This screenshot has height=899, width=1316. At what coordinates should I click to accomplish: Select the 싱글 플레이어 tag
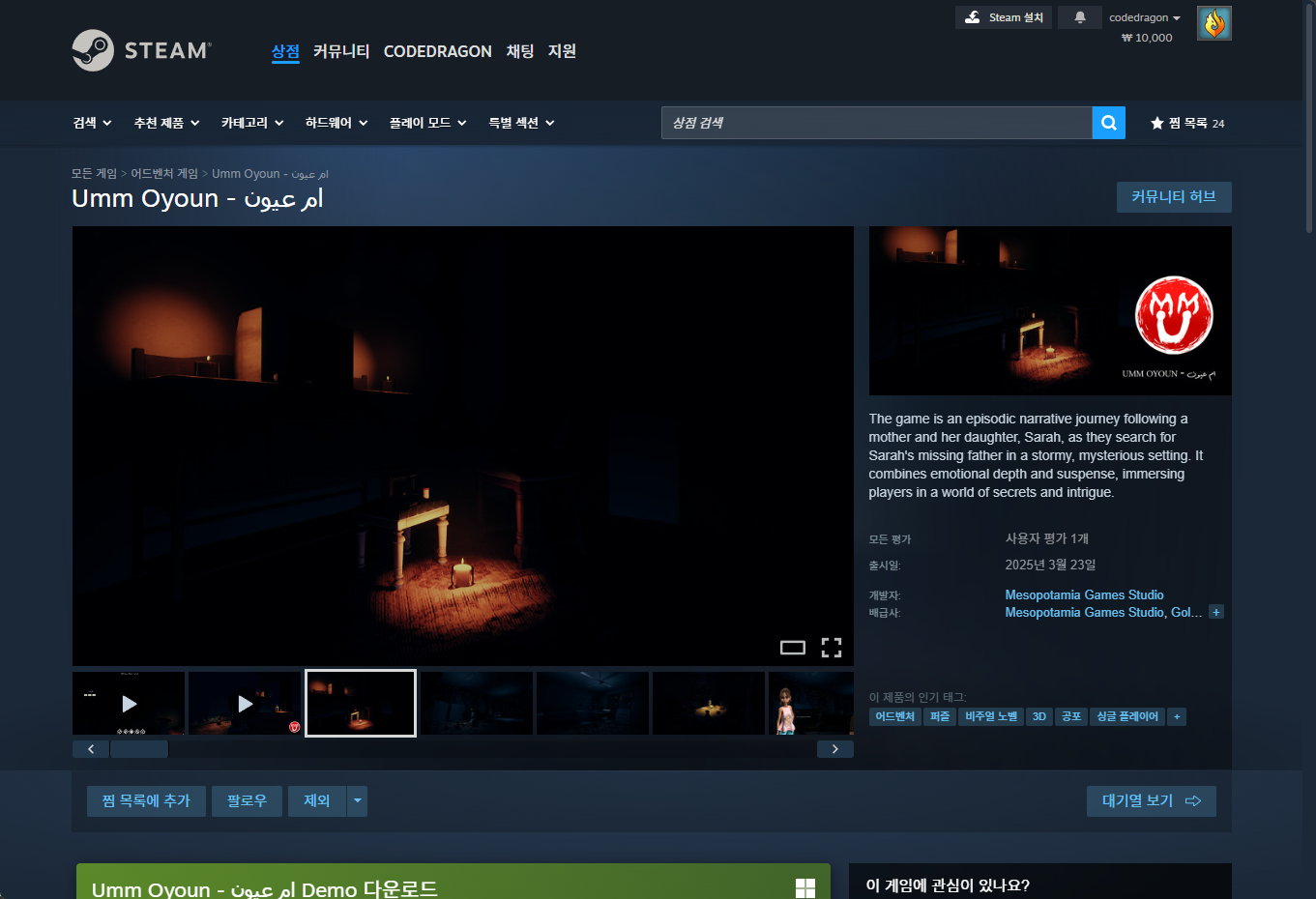tap(1127, 716)
